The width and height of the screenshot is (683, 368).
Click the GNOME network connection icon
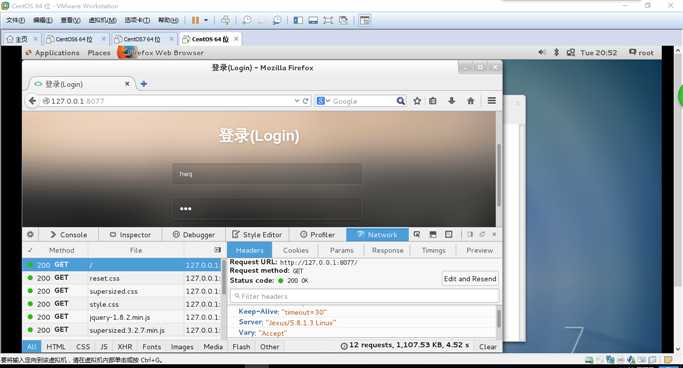click(x=571, y=52)
